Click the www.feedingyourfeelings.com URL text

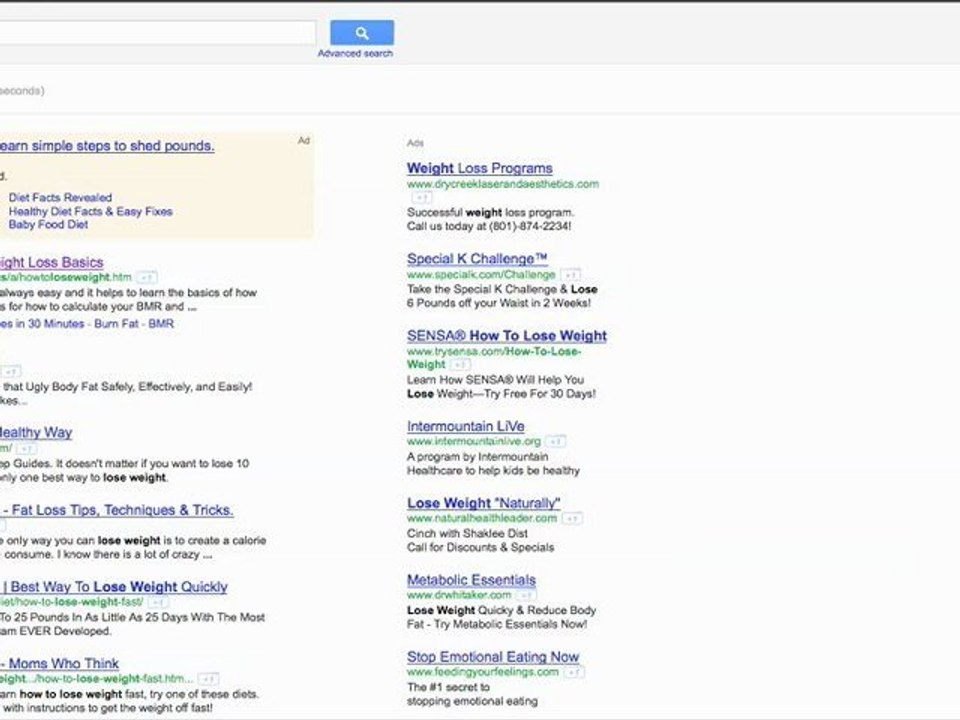483,672
